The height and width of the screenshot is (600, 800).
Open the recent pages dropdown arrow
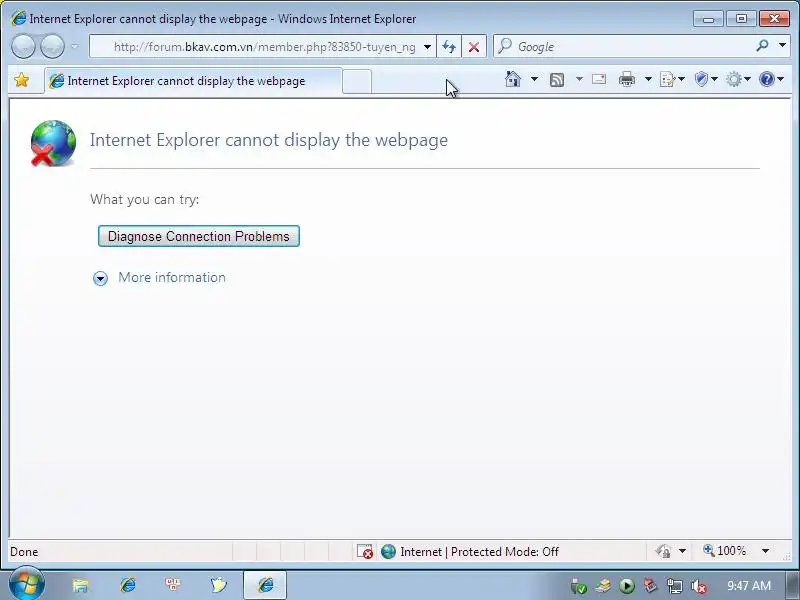click(75, 46)
